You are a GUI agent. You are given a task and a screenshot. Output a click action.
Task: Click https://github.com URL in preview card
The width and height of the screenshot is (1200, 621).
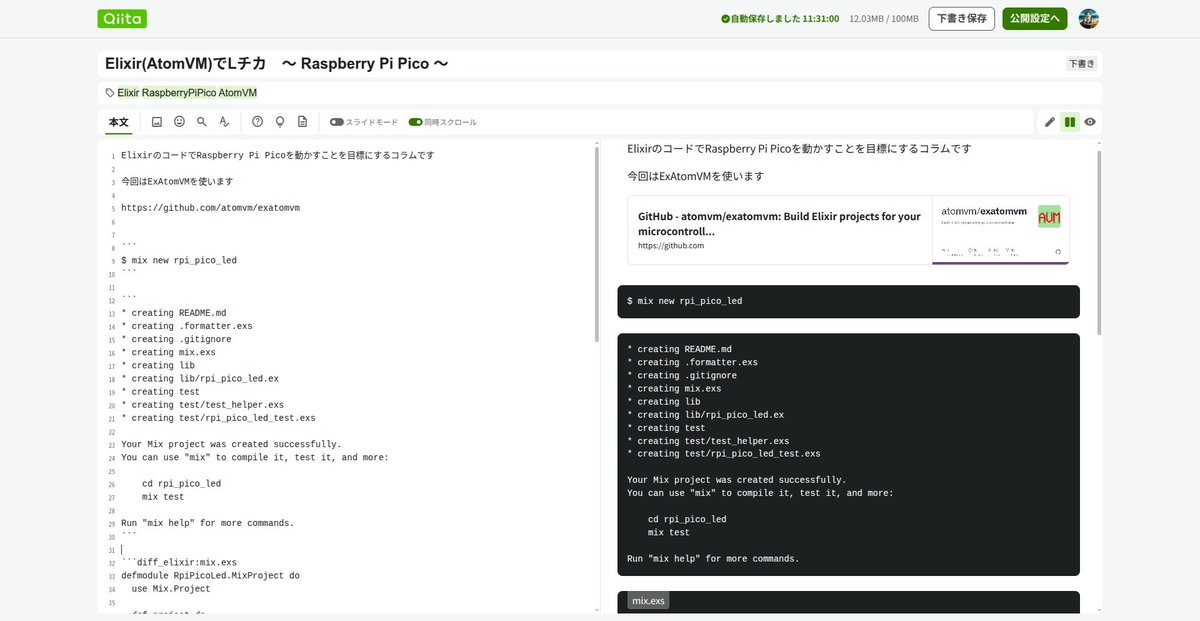coord(671,245)
